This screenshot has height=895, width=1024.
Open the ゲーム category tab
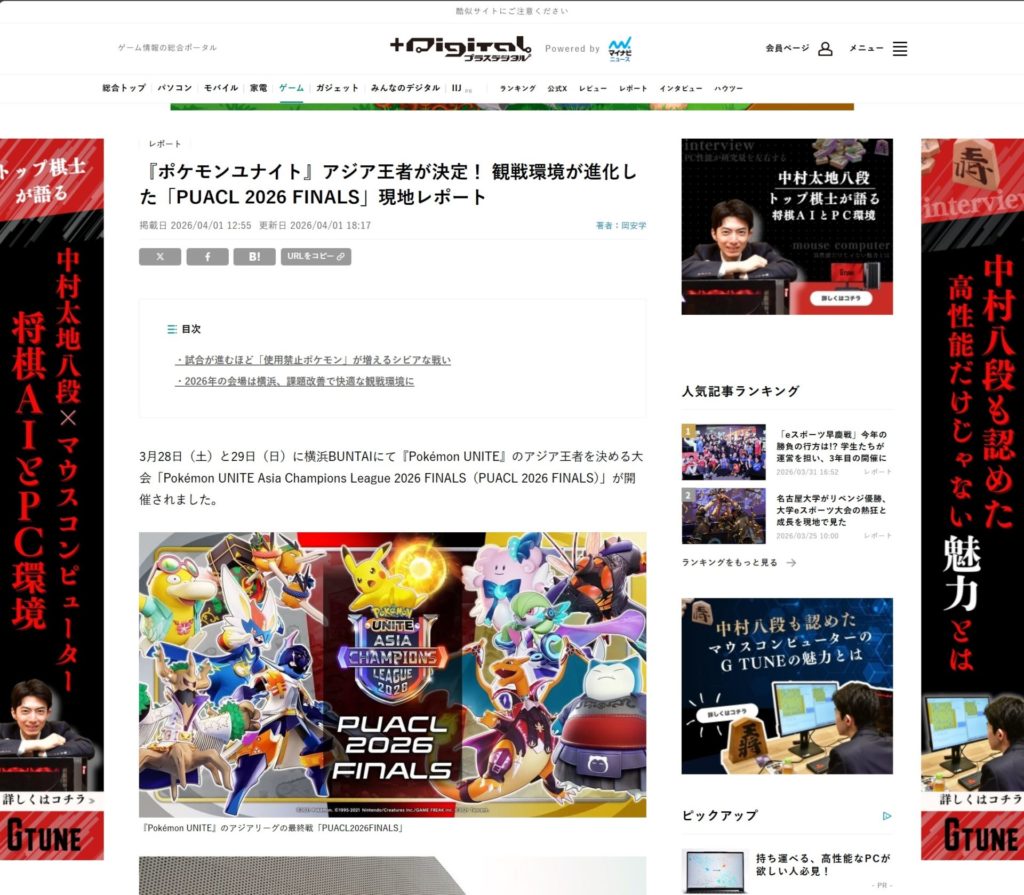coord(291,88)
